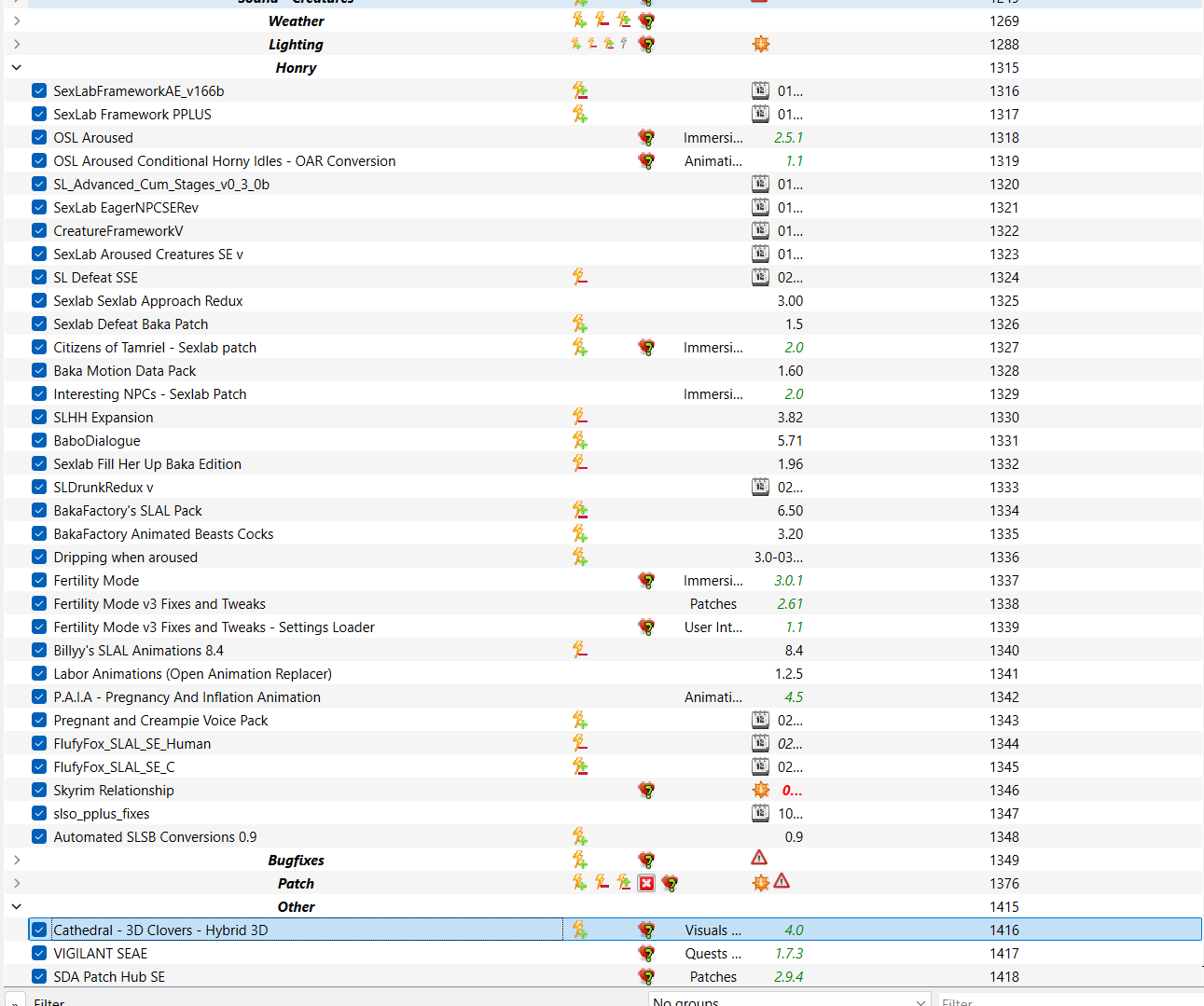Click the overwritten conflict icon for SL Defeat SSE
The height and width of the screenshot is (1006, 1204).
coord(580,277)
